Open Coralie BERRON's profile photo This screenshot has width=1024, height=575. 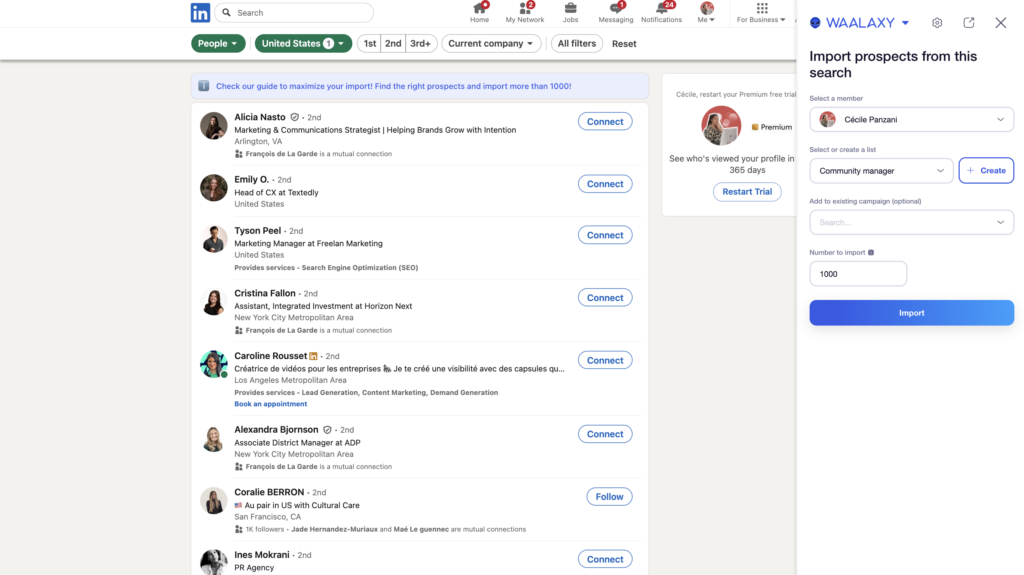pos(214,501)
